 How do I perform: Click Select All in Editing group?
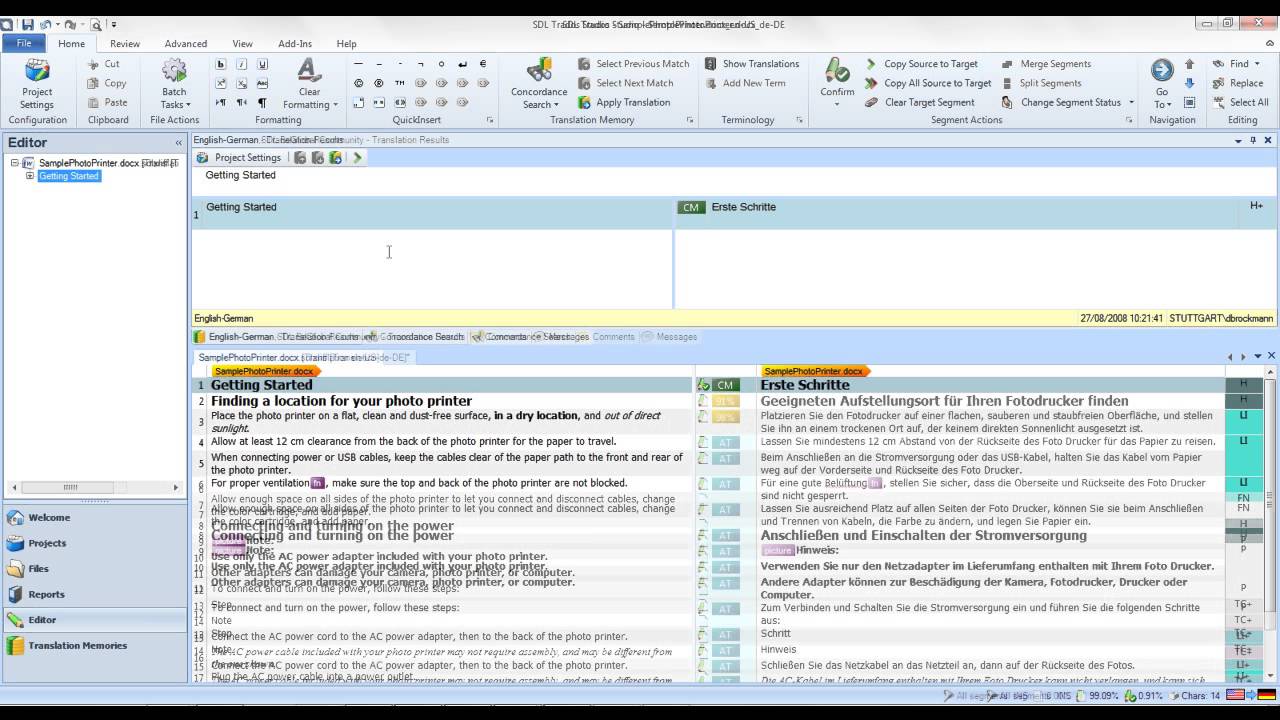[x=1240, y=102]
